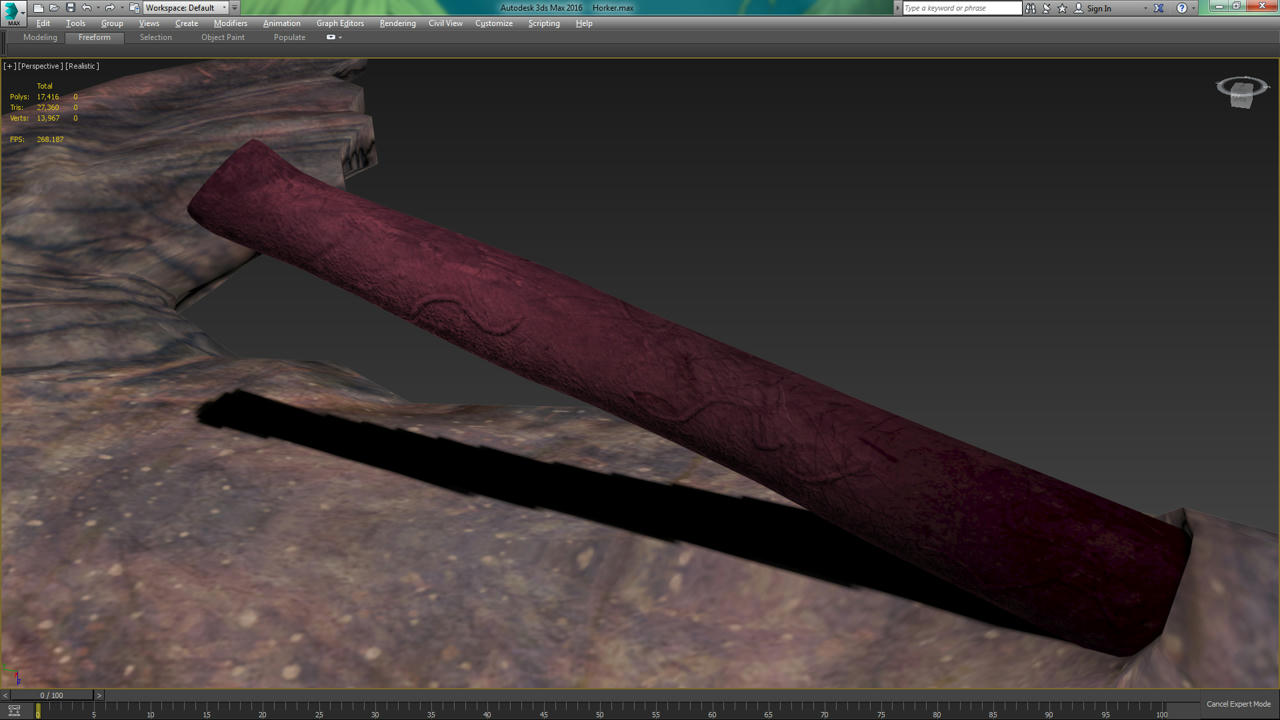Viewport: 1280px width, 720px height.
Task: Click frame 50 on the timeline
Action: click(600, 714)
